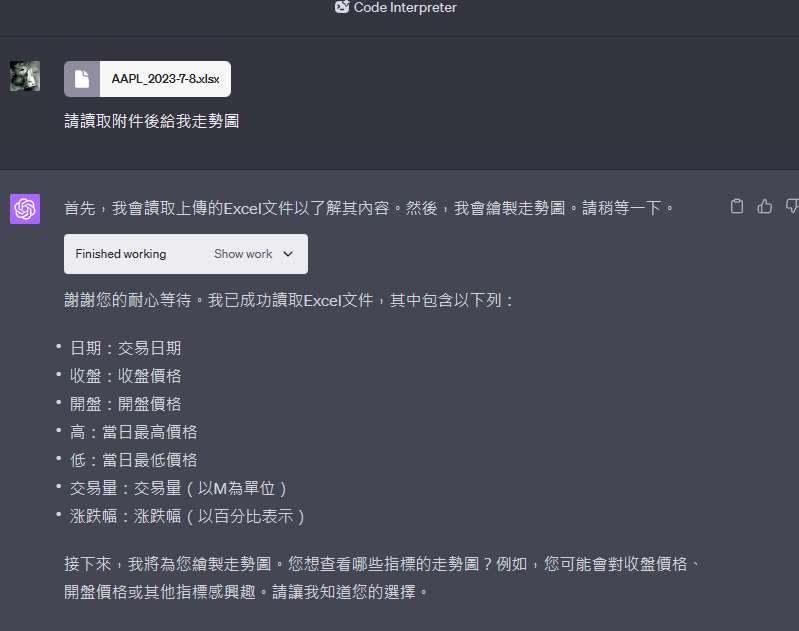Select the bullet 低：當日最低價格
This screenshot has width=799, height=631.
(134, 460)
